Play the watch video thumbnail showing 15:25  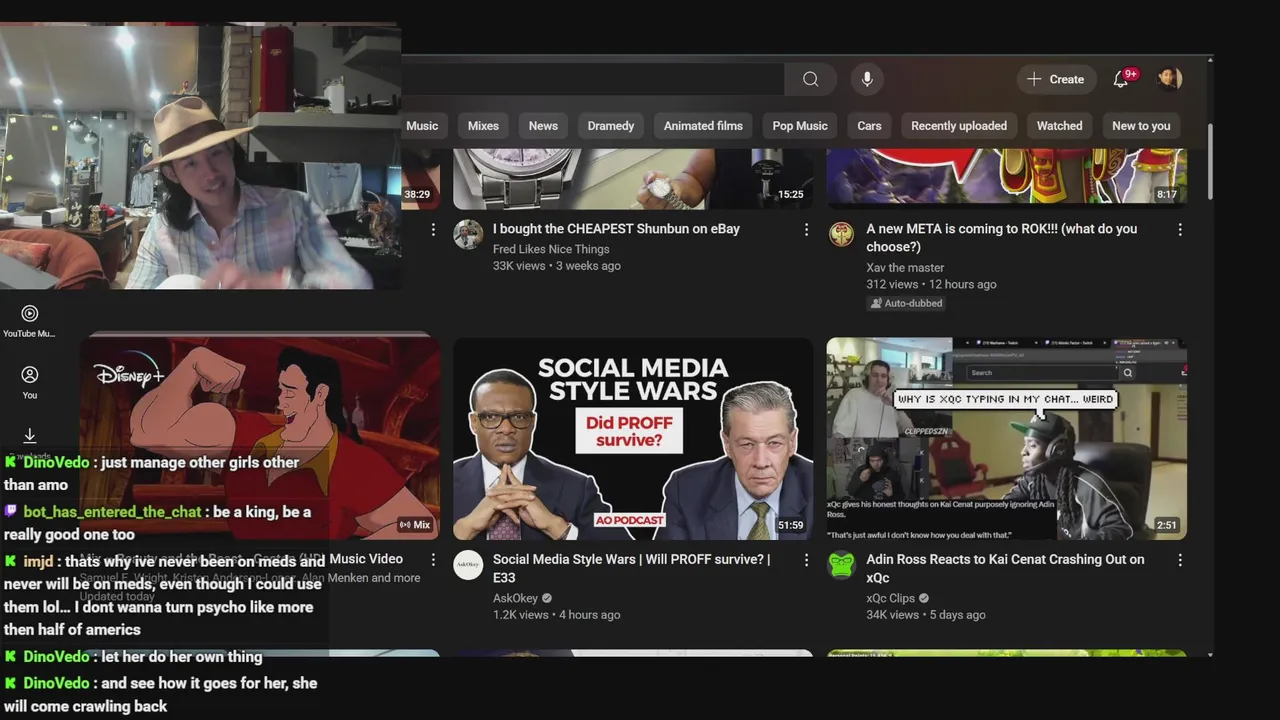click(633, 179)
